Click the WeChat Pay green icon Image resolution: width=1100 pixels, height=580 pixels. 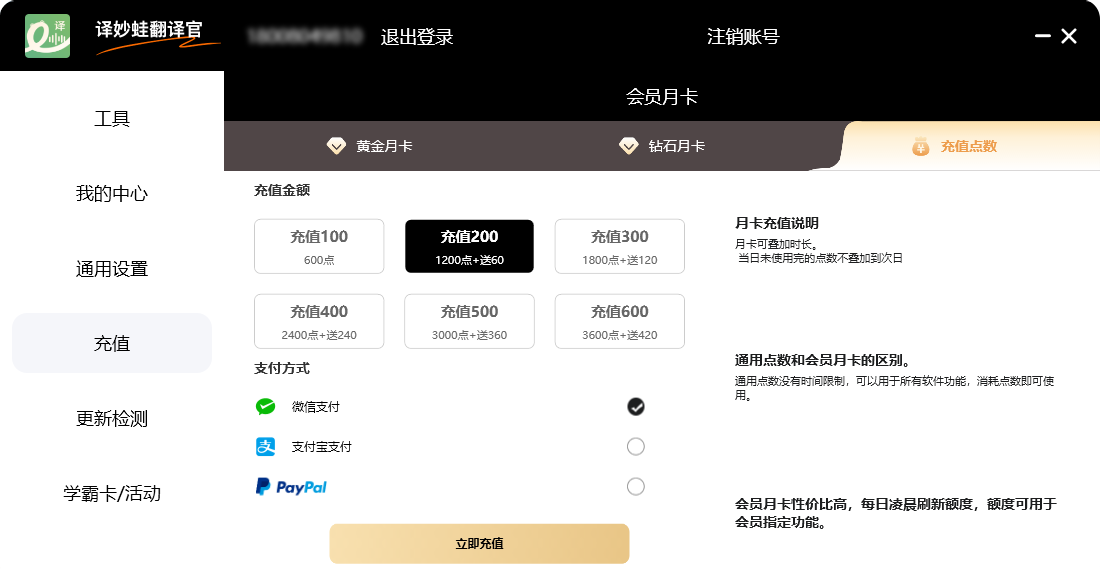[x=265, y=407]
